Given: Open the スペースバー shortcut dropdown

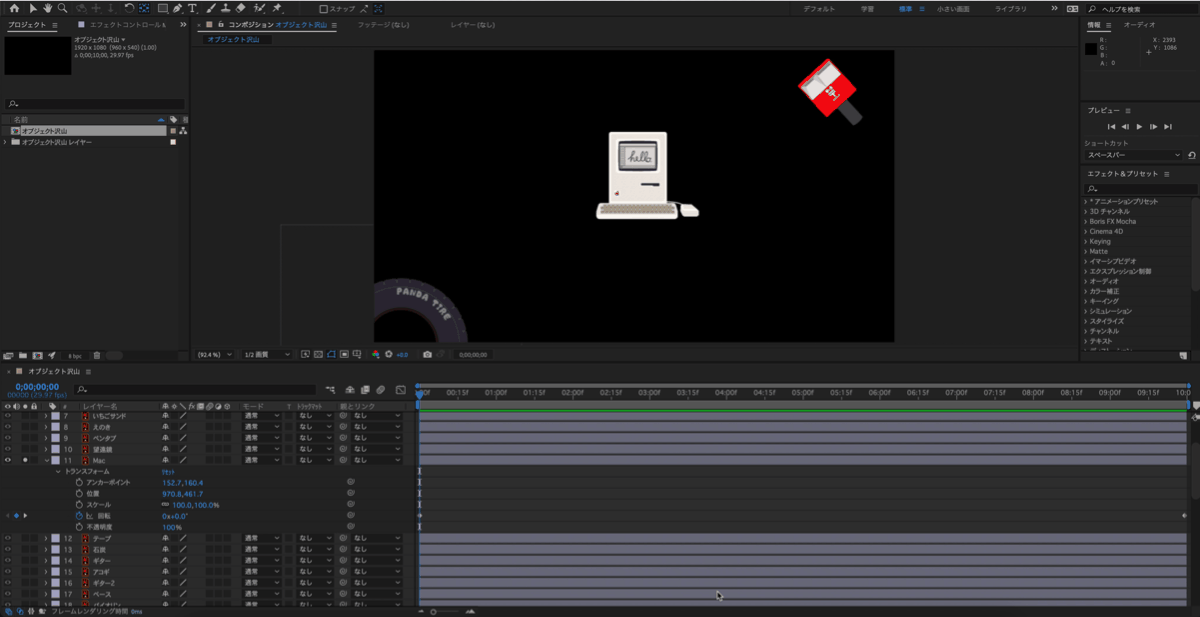Looking at the screenshot, I should [x=1134, y=155].
